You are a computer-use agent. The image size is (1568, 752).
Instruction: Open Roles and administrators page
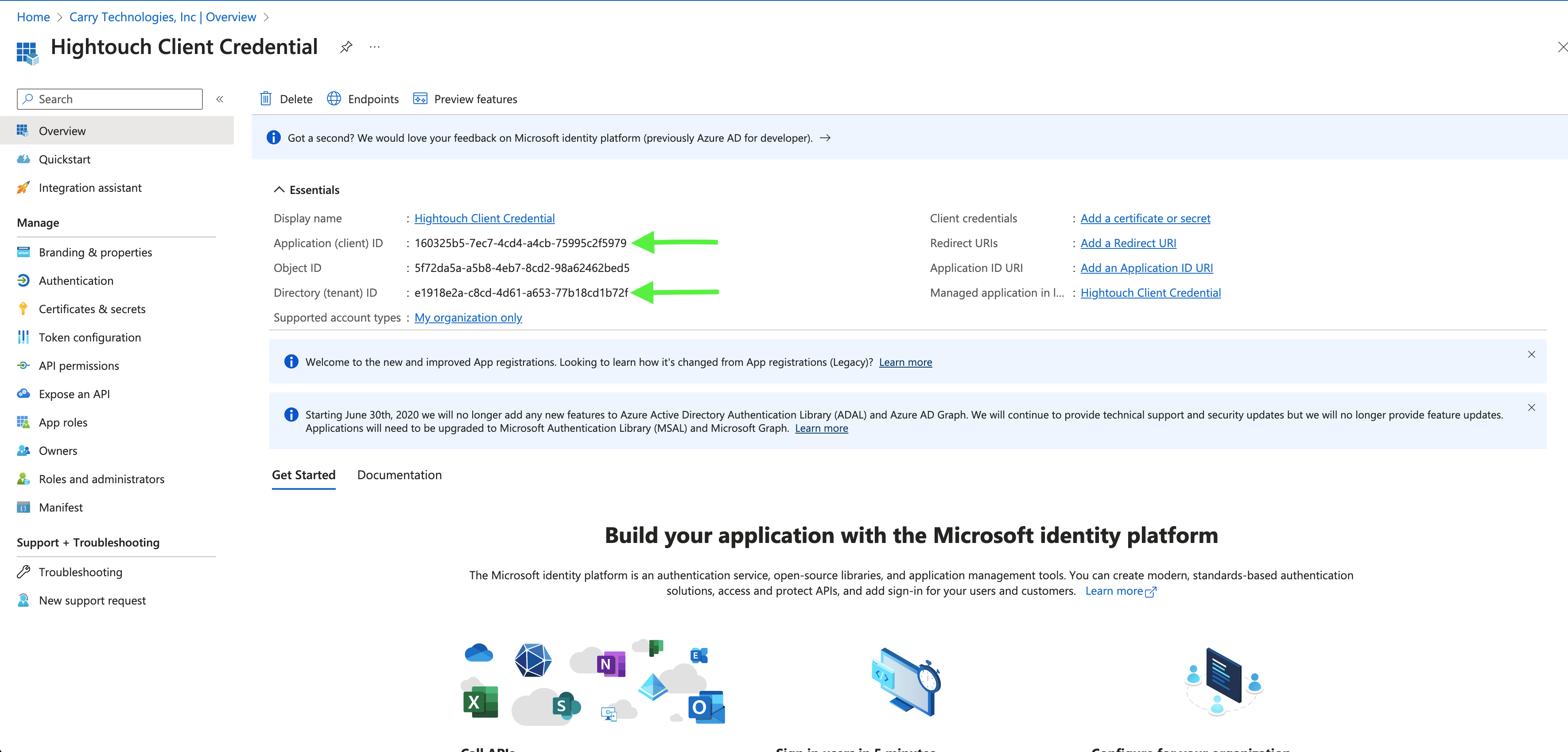(x=117, y=479)
